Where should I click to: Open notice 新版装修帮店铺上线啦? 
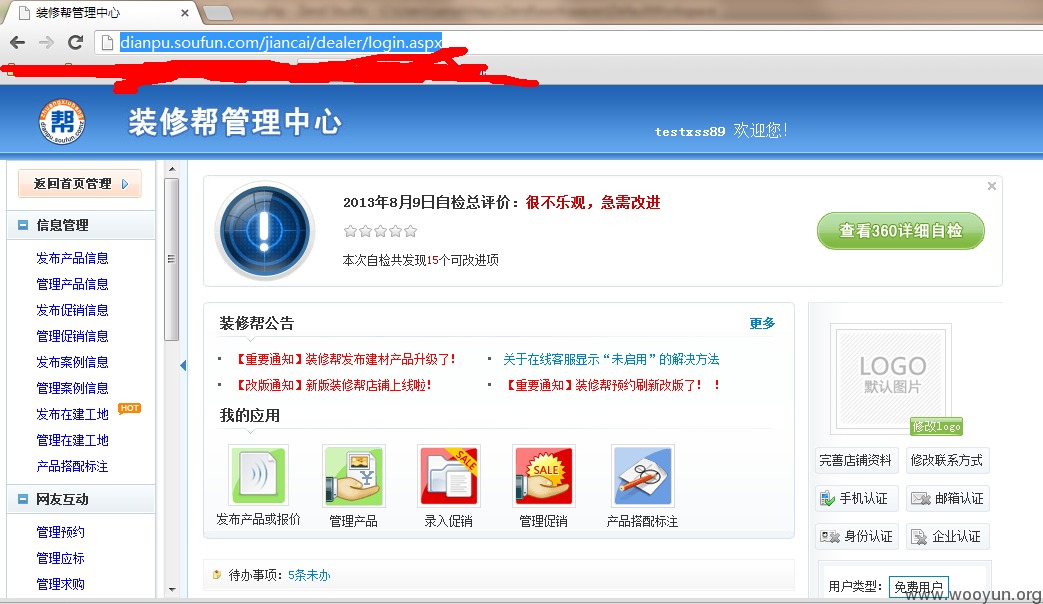pyautogui.click(x=333, y=385)
